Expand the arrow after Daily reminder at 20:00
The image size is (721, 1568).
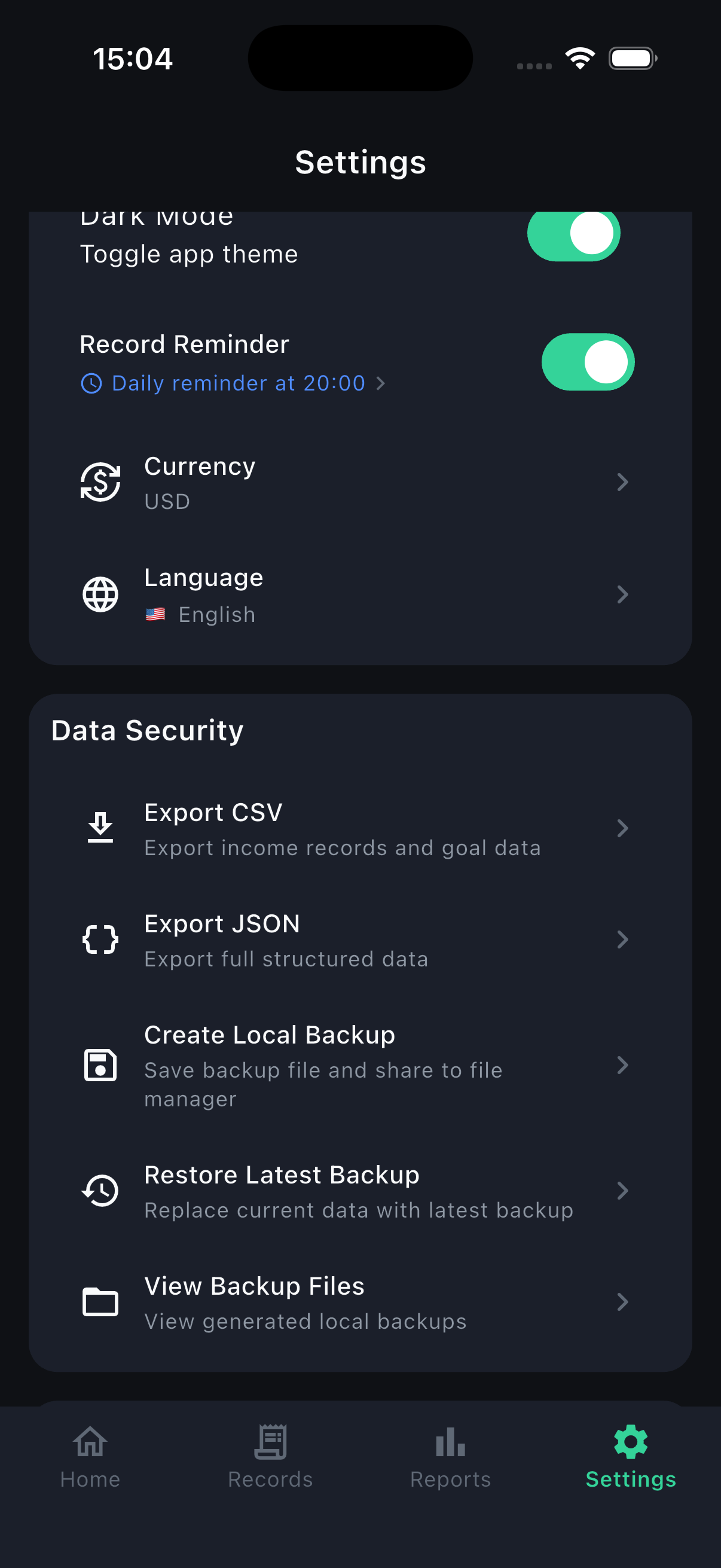(381, 383)
